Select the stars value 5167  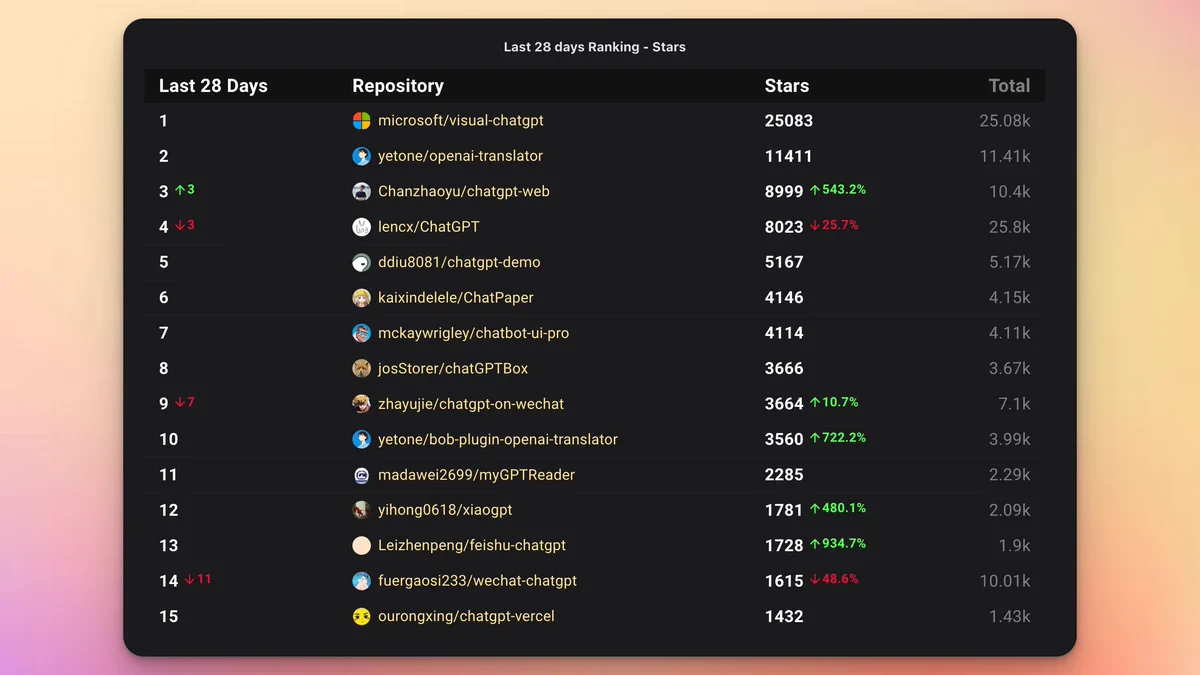coord(784,263)
